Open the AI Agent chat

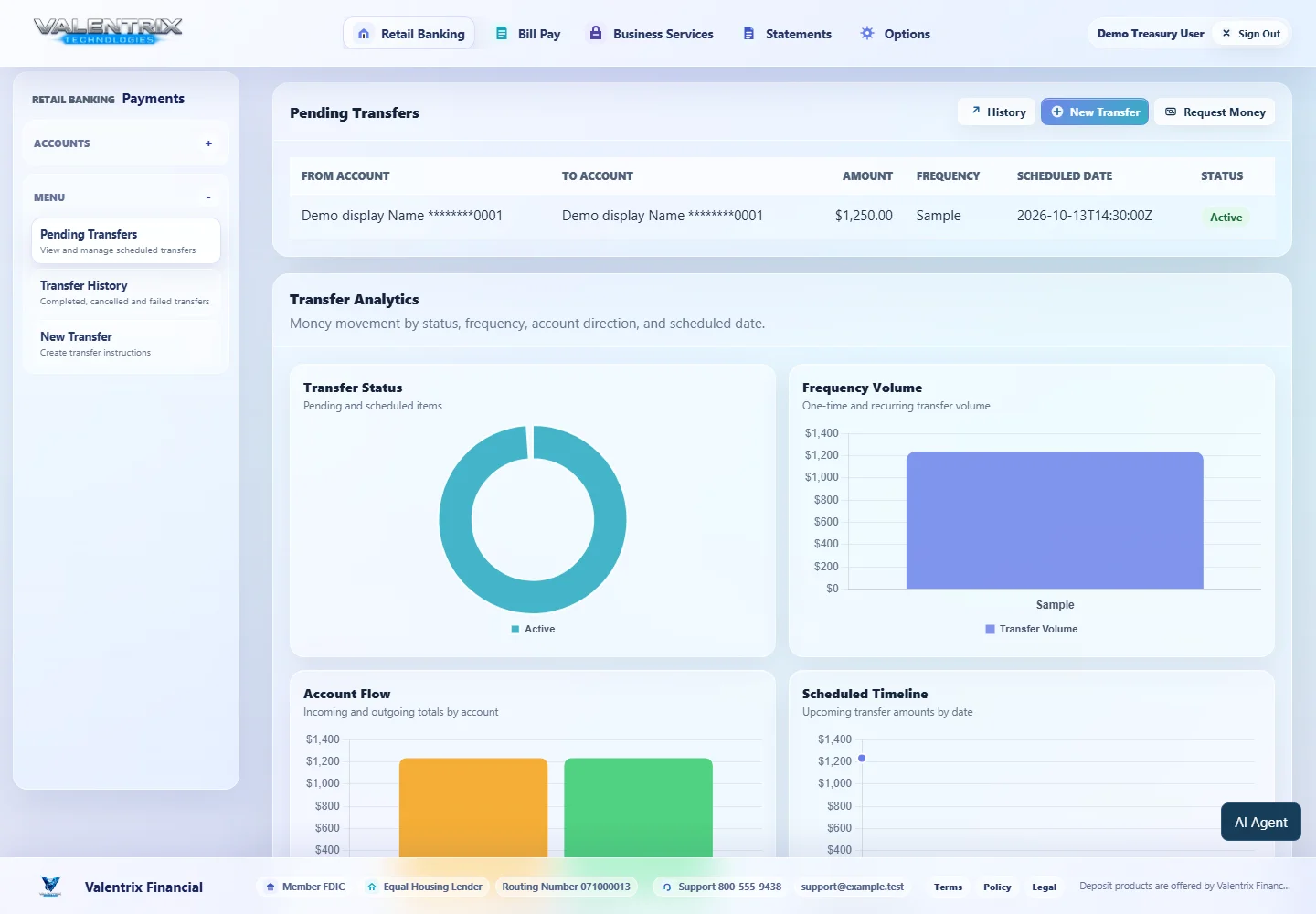point(1261,822)
